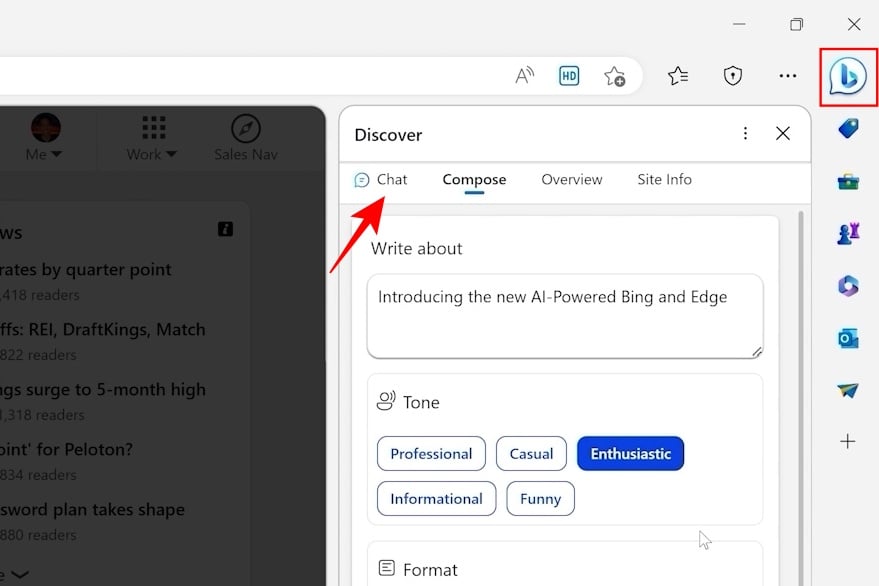This screenshot has height=586, width=879.
Task: Launch Microsoft 365 from the sidebar
Action: (x=848, y=286)
